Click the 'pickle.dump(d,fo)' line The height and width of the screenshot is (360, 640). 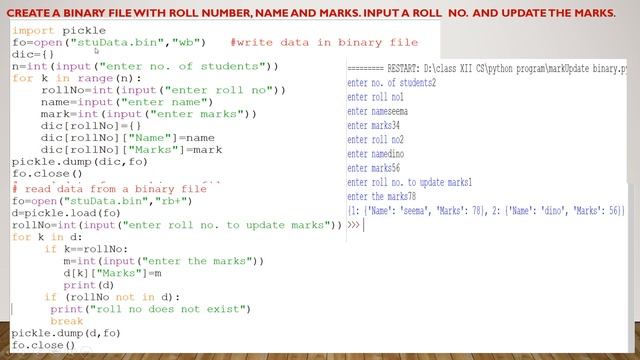pyautogui.click(x=66, y=333)
